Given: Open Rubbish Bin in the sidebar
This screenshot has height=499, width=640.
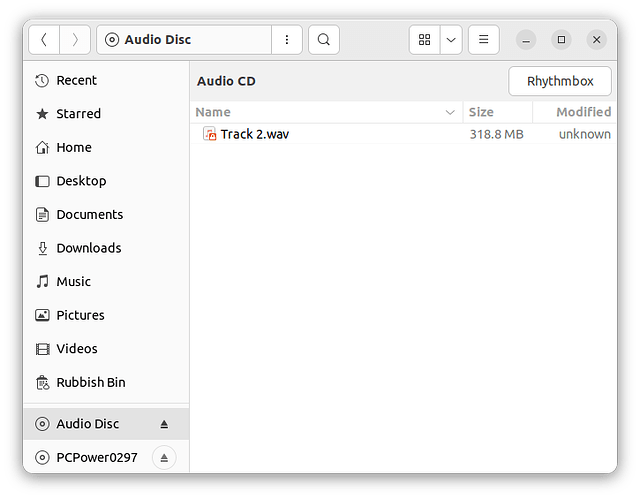Looking at the screenshot, I should 106,382.
